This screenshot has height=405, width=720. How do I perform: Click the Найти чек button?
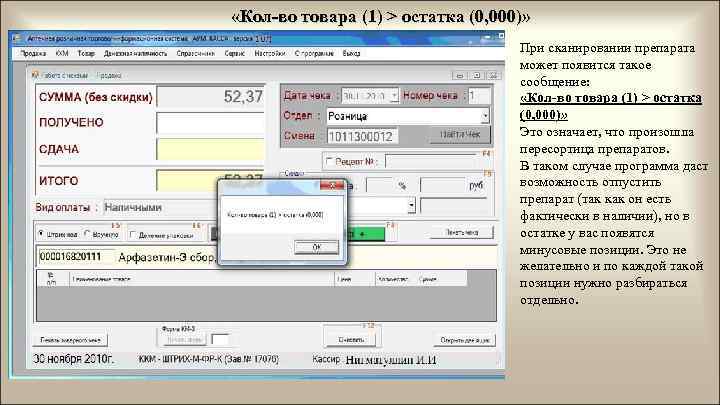tap(460, 135)
